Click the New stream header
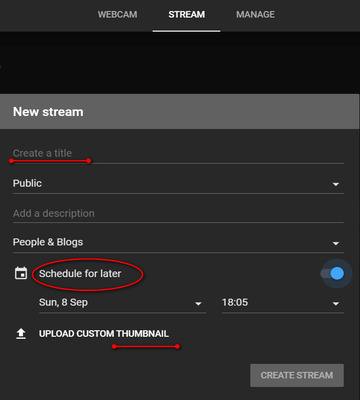 point(48,112)
